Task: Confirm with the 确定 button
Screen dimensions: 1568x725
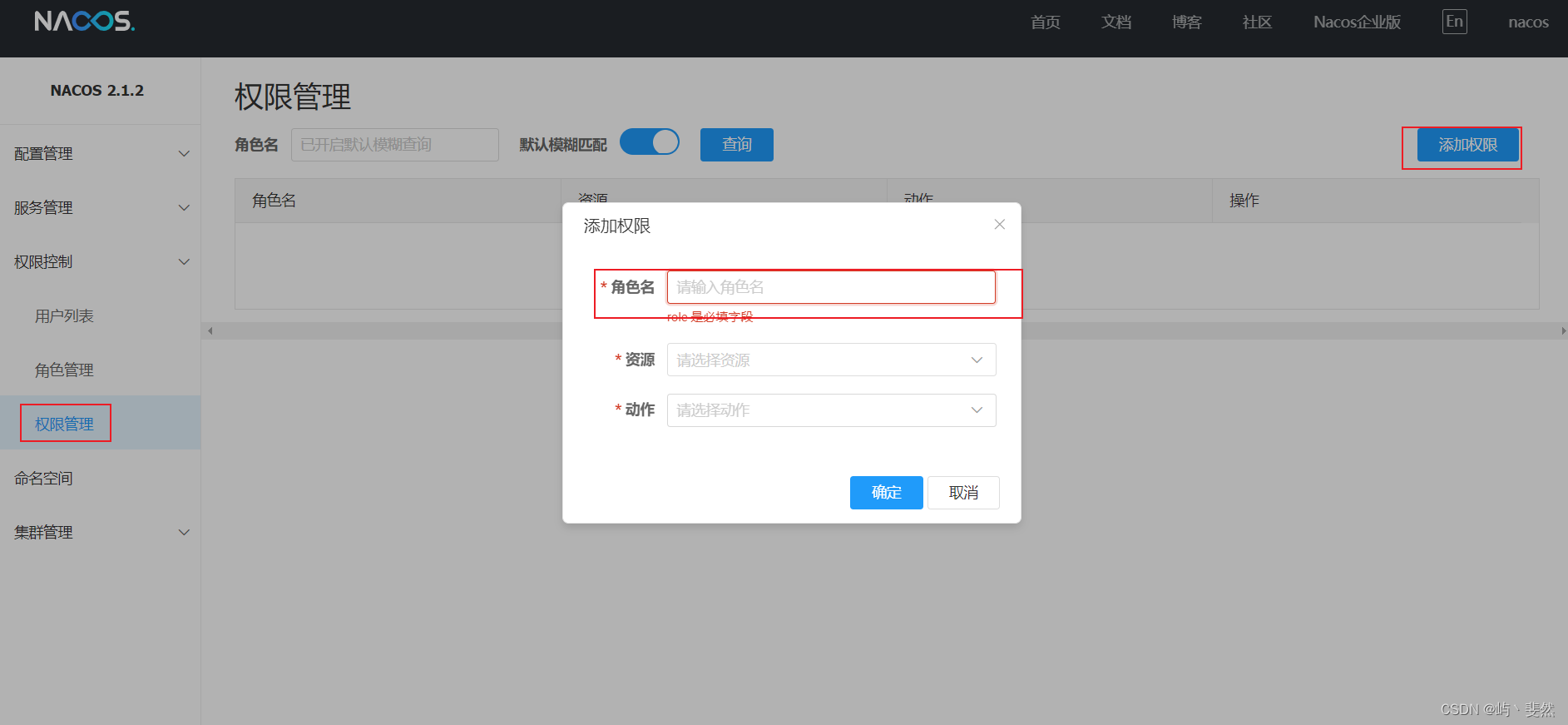Action: 886,492
